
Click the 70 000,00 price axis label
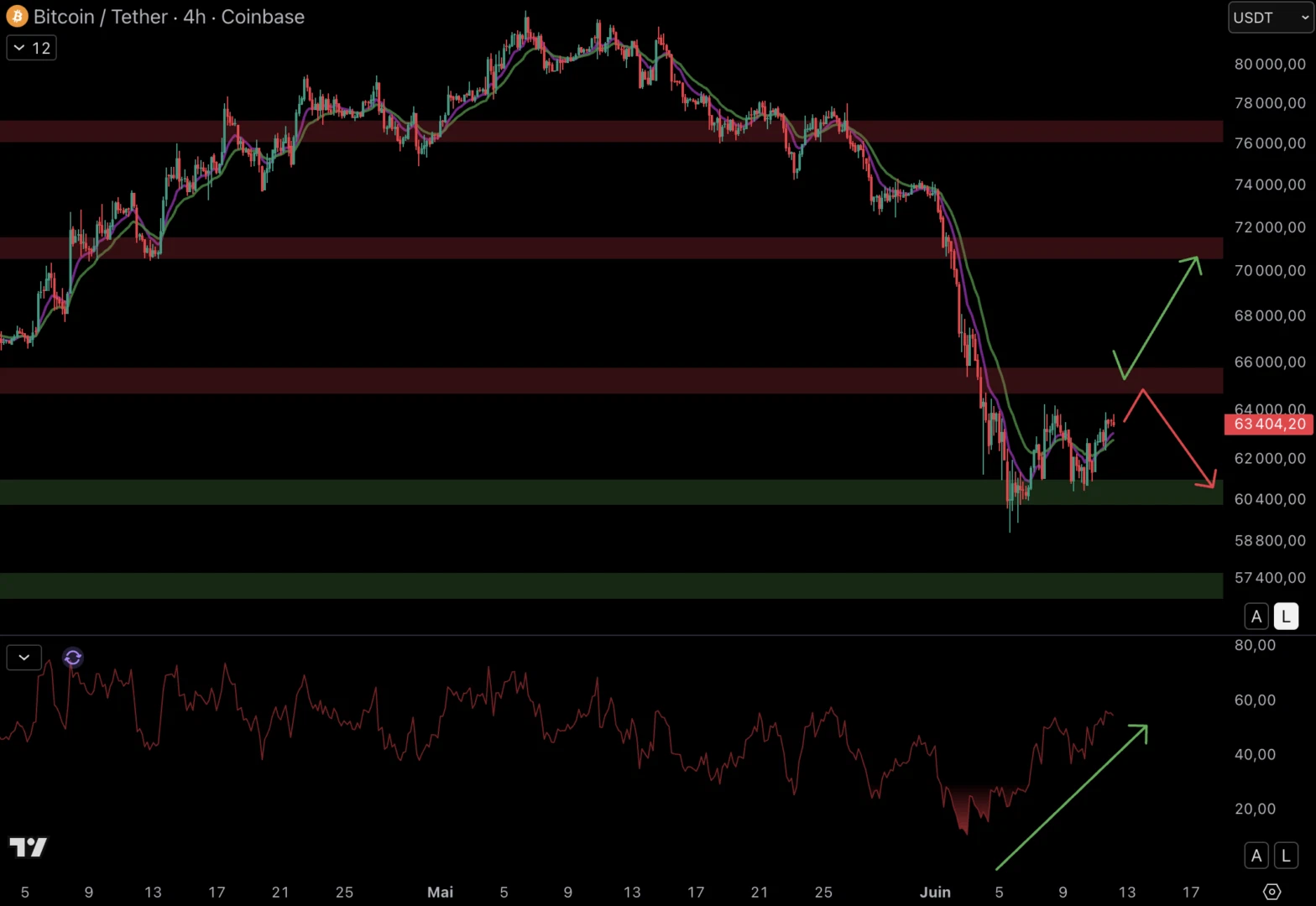coord(1270,270)
